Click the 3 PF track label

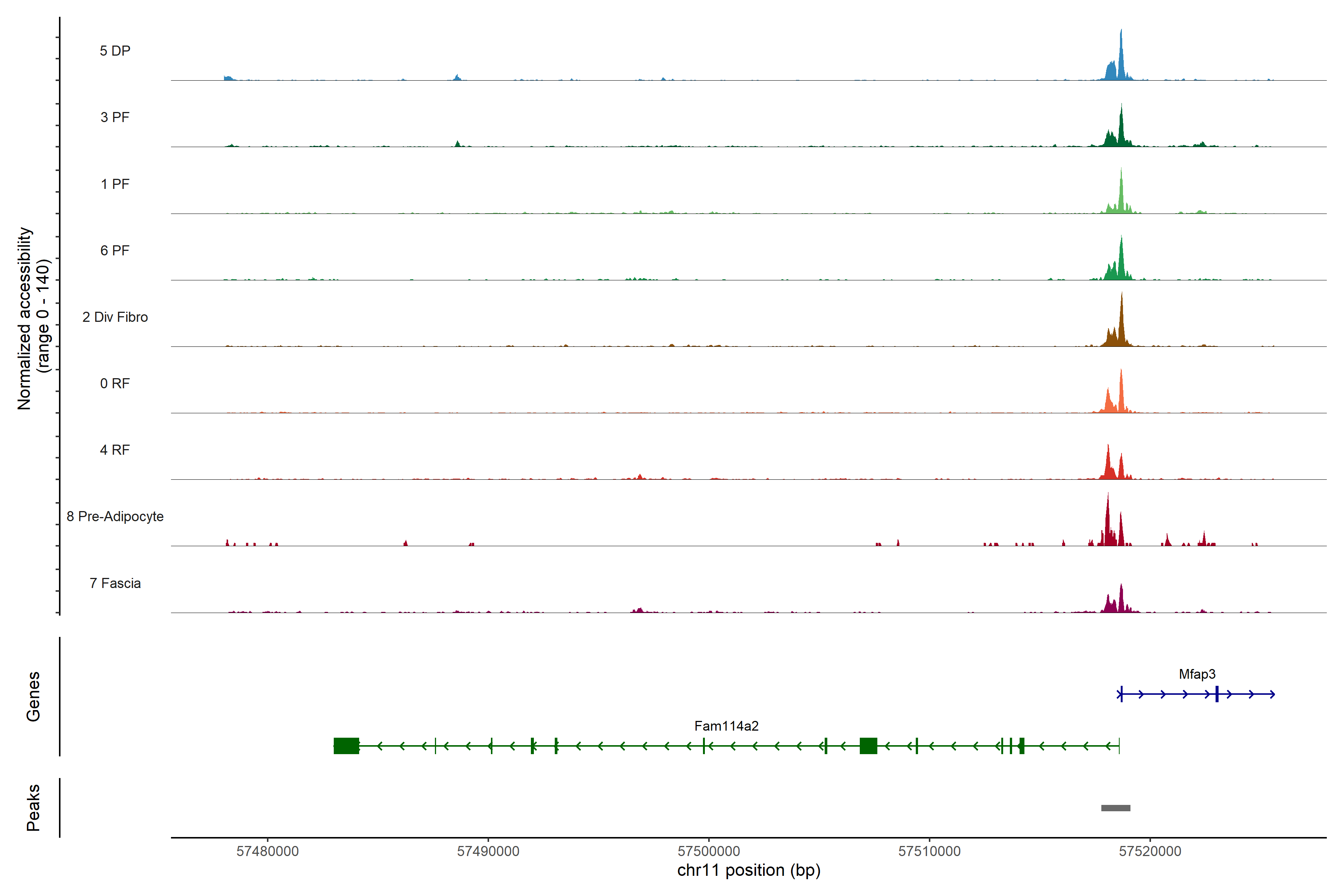115,117
